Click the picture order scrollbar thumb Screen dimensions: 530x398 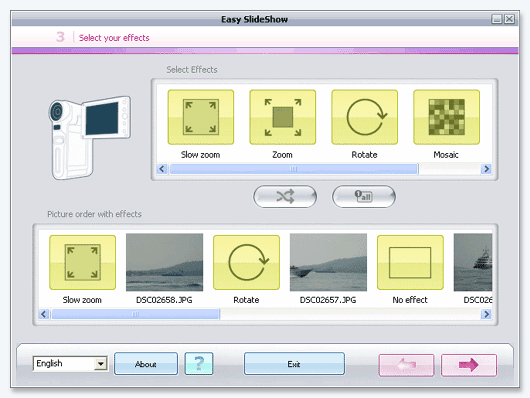tap(136, 314)
